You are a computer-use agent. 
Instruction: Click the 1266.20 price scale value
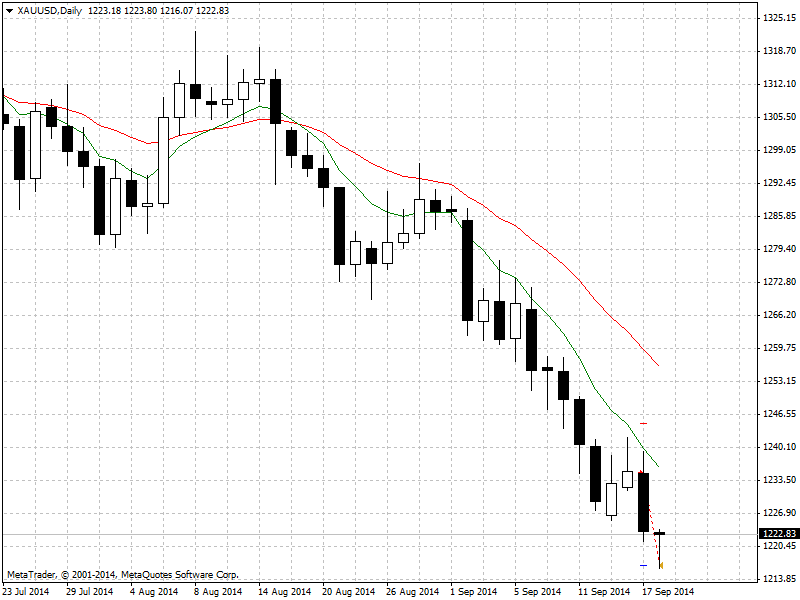(x=779, y=315)
